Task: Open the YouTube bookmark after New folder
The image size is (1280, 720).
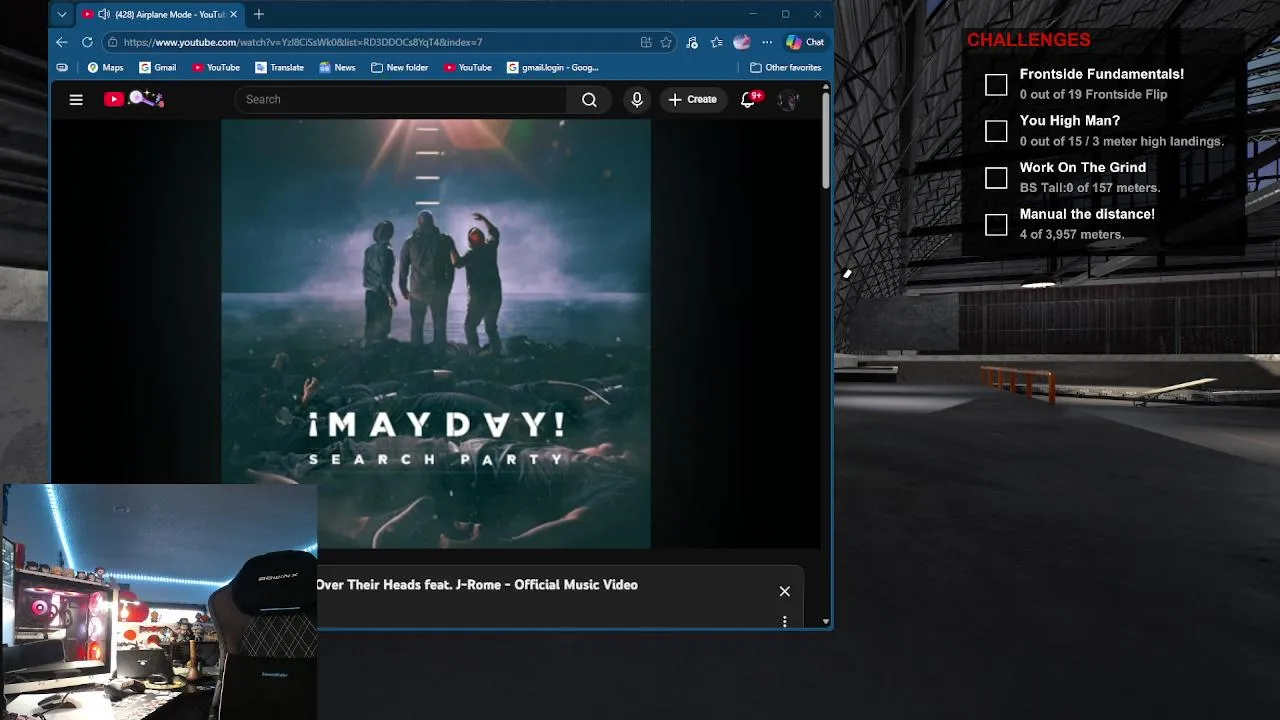Action: click(468, 67)
